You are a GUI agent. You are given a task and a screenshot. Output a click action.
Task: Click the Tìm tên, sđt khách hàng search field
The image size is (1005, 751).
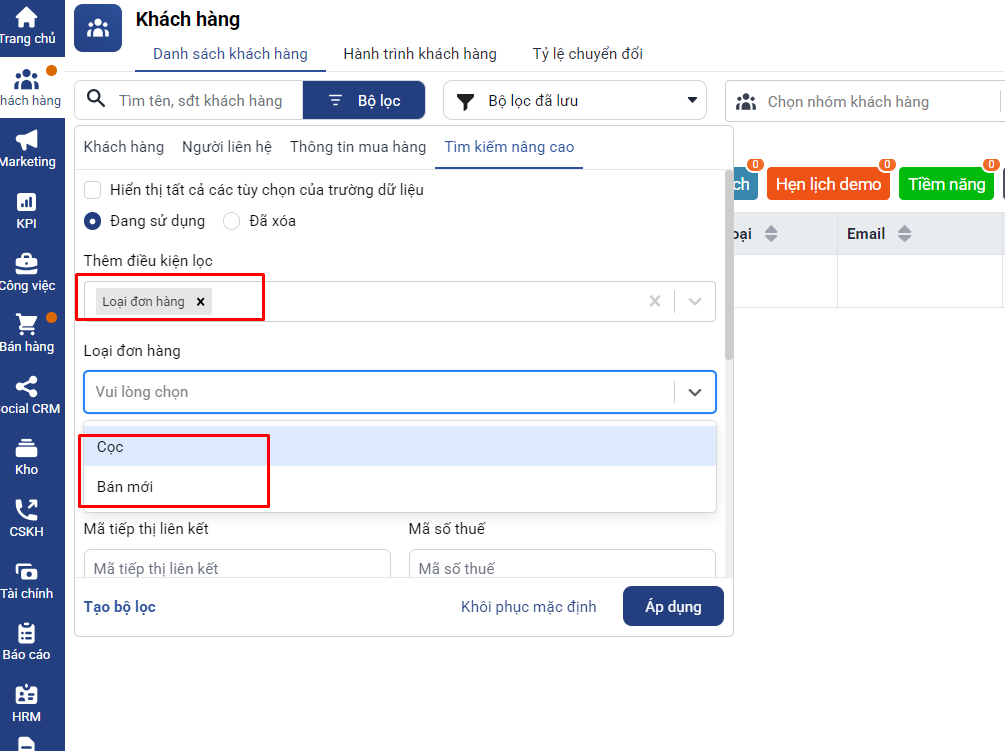pos(200,101)
